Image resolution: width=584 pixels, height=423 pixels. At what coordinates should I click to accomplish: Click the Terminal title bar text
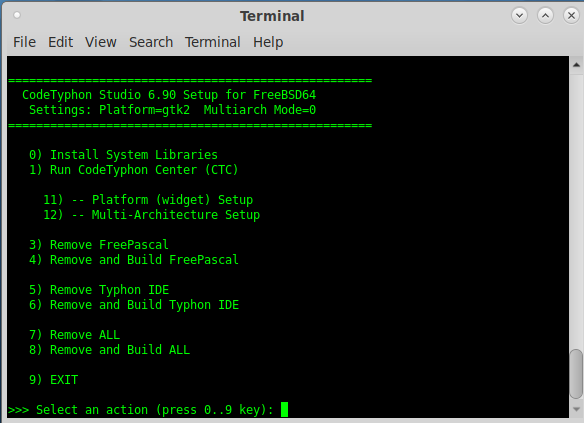coord(272,16)
